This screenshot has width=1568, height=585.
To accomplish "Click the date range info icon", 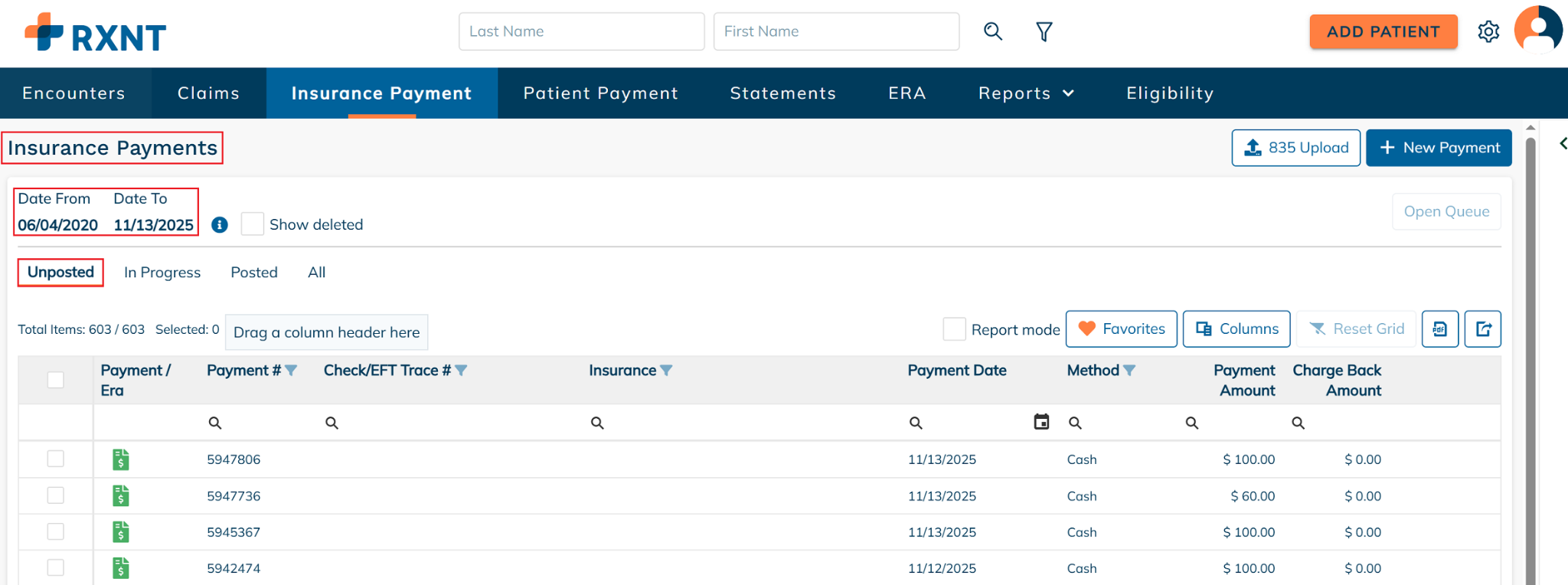I will [220, 224].
